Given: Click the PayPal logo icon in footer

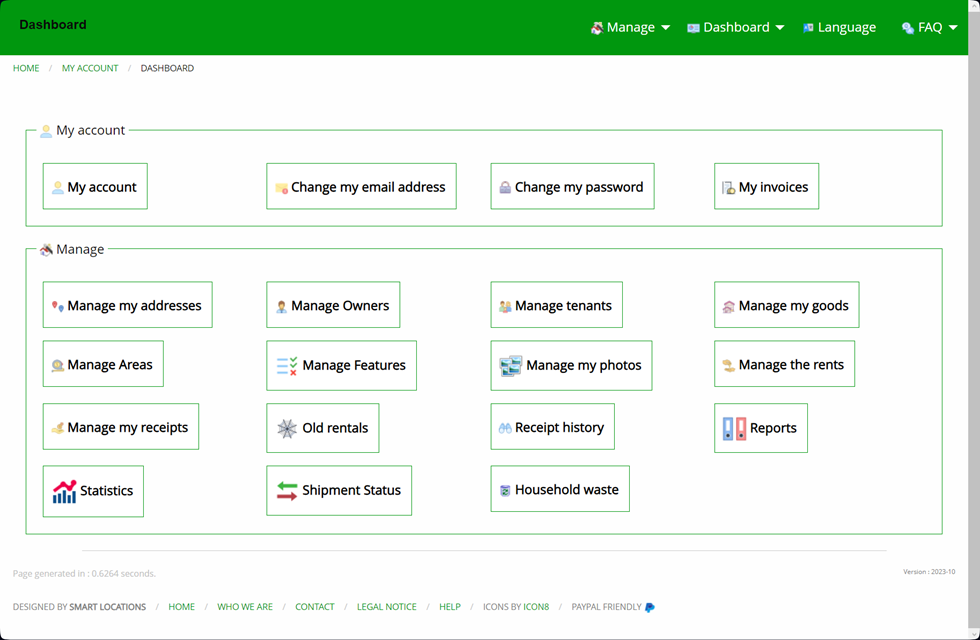Looking at the screenshot, I should 650,607.
